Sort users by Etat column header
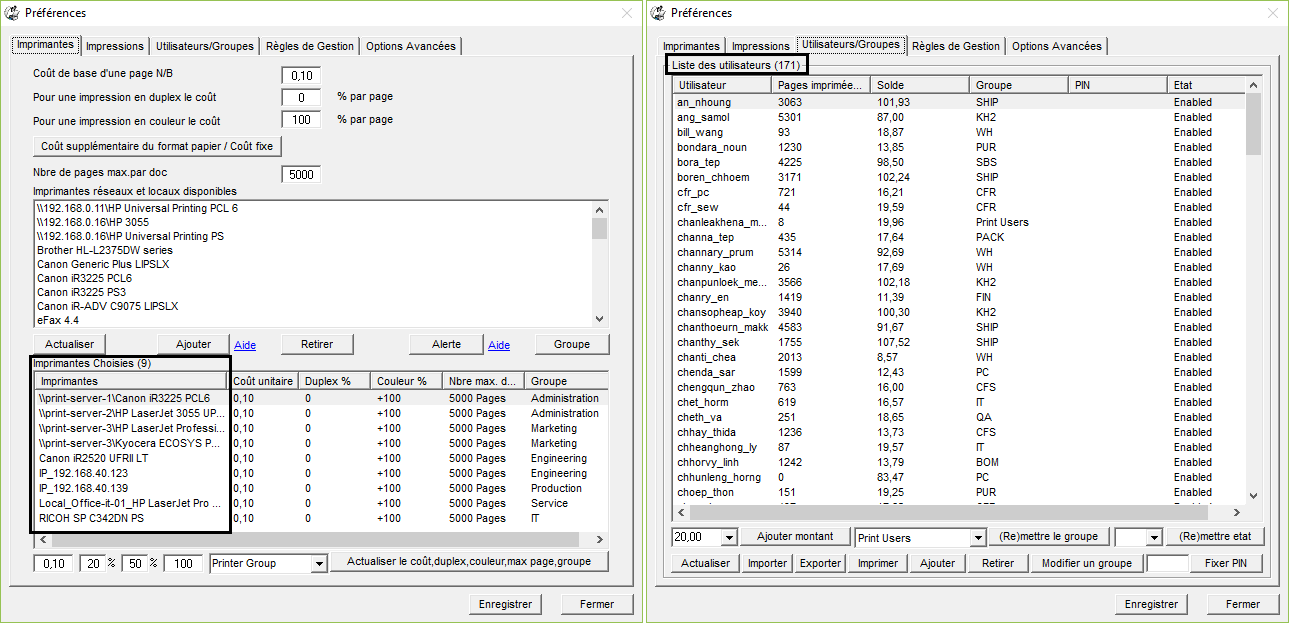 (x=1207, y=85)
